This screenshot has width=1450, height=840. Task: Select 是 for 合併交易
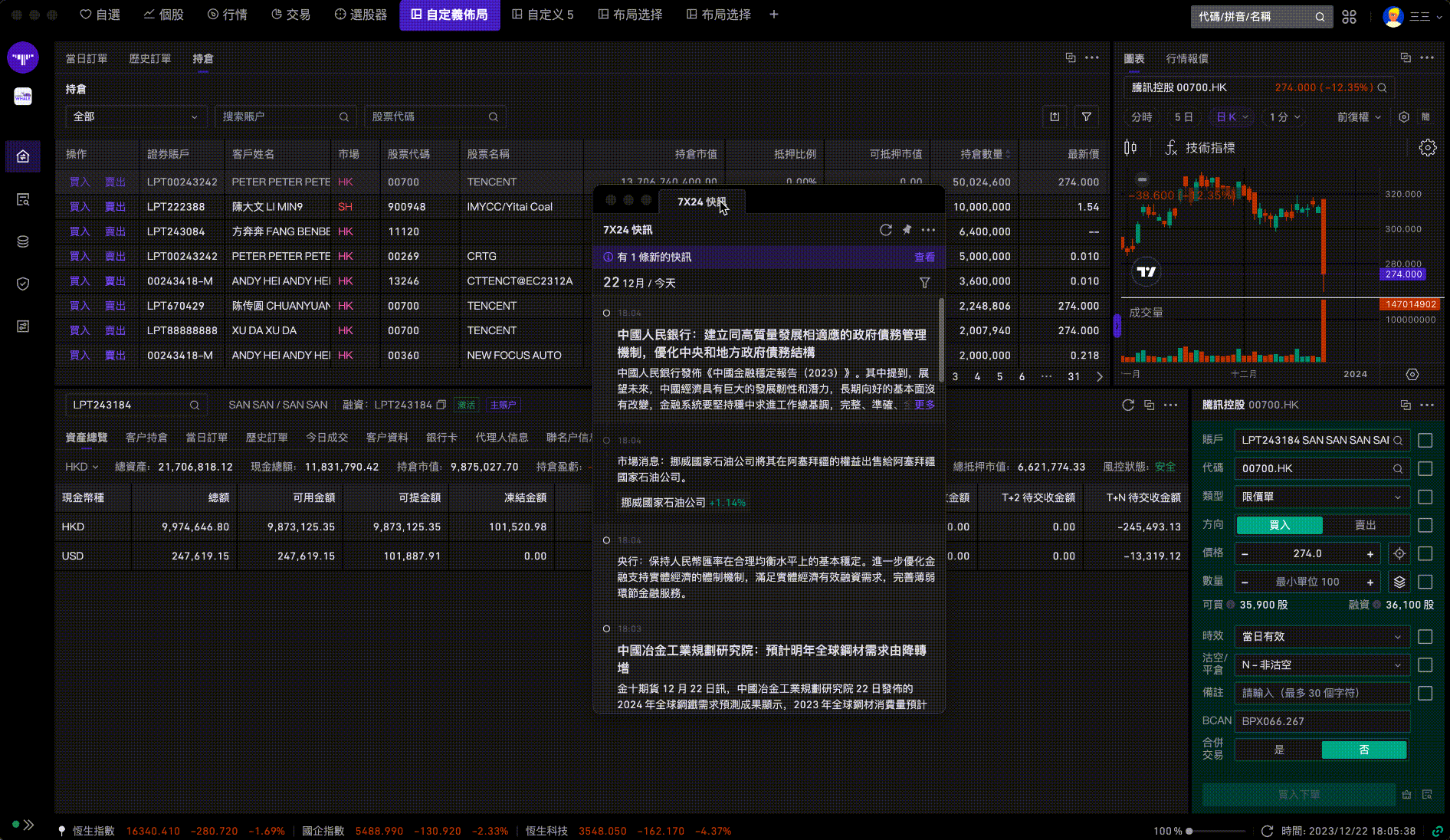tap(1279, 750)
